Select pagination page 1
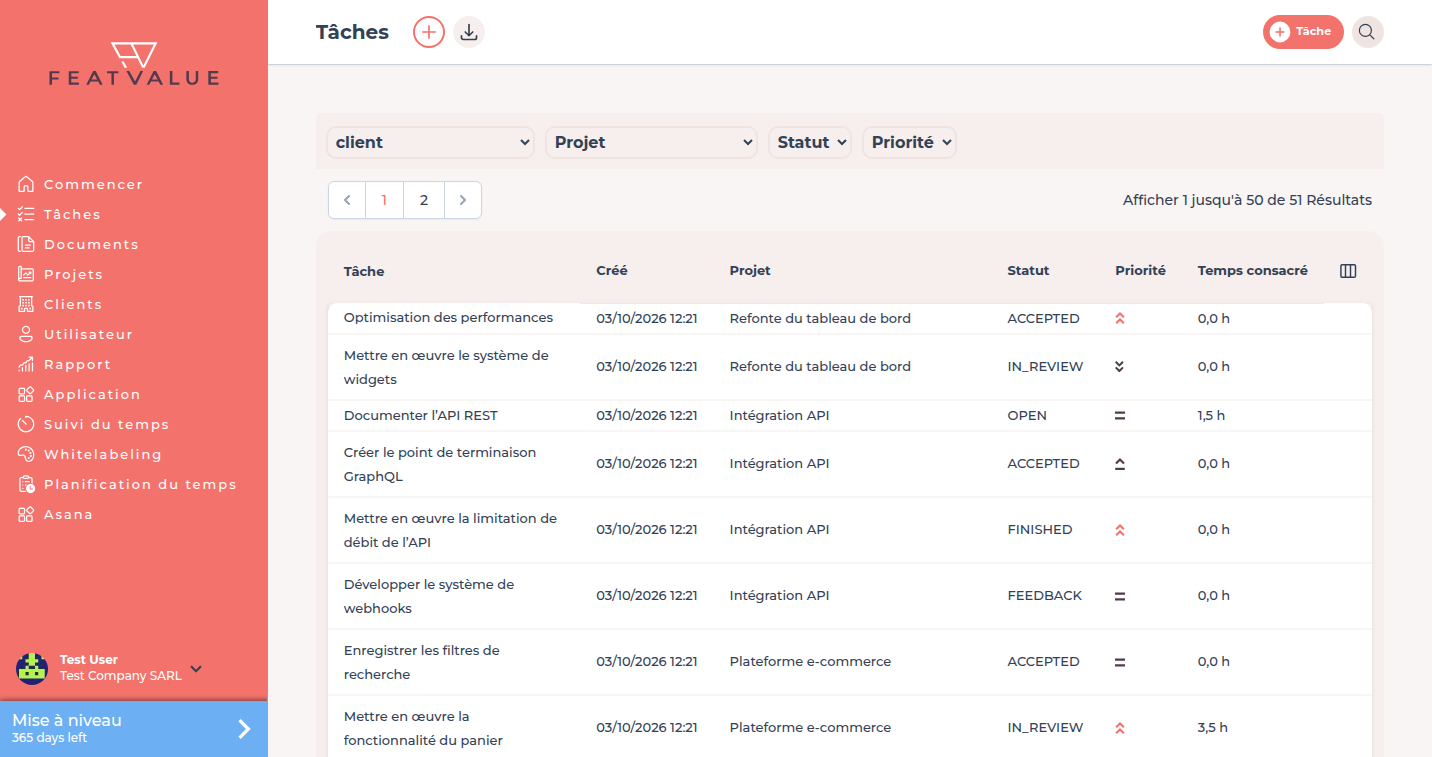Image resolution: width=1432 pixels, height=757 pixels. (384, 200)
